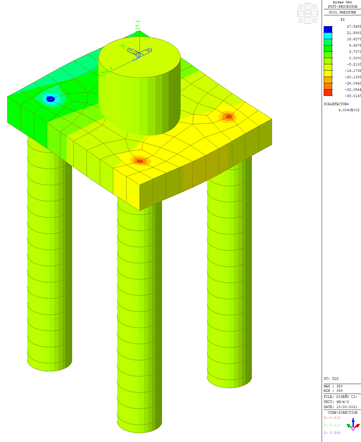Click the bright yellow legend color swatch
361x442 pixels.
pyautogui.click(x=328, y=73)
